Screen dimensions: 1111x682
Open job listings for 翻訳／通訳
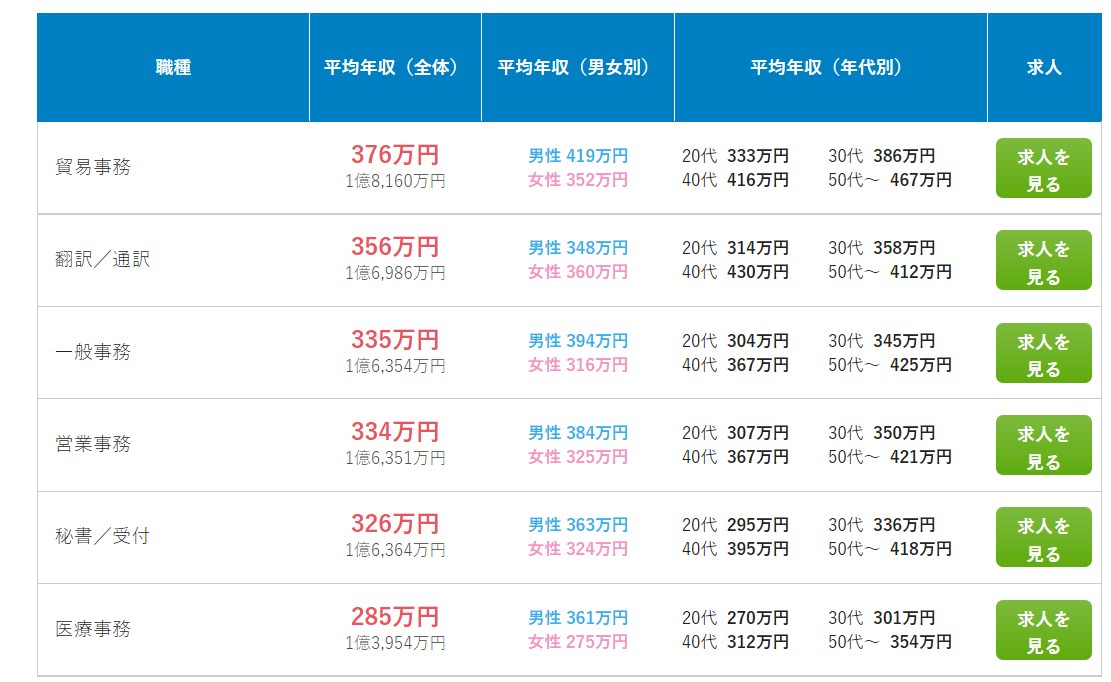pos(1043,261)
